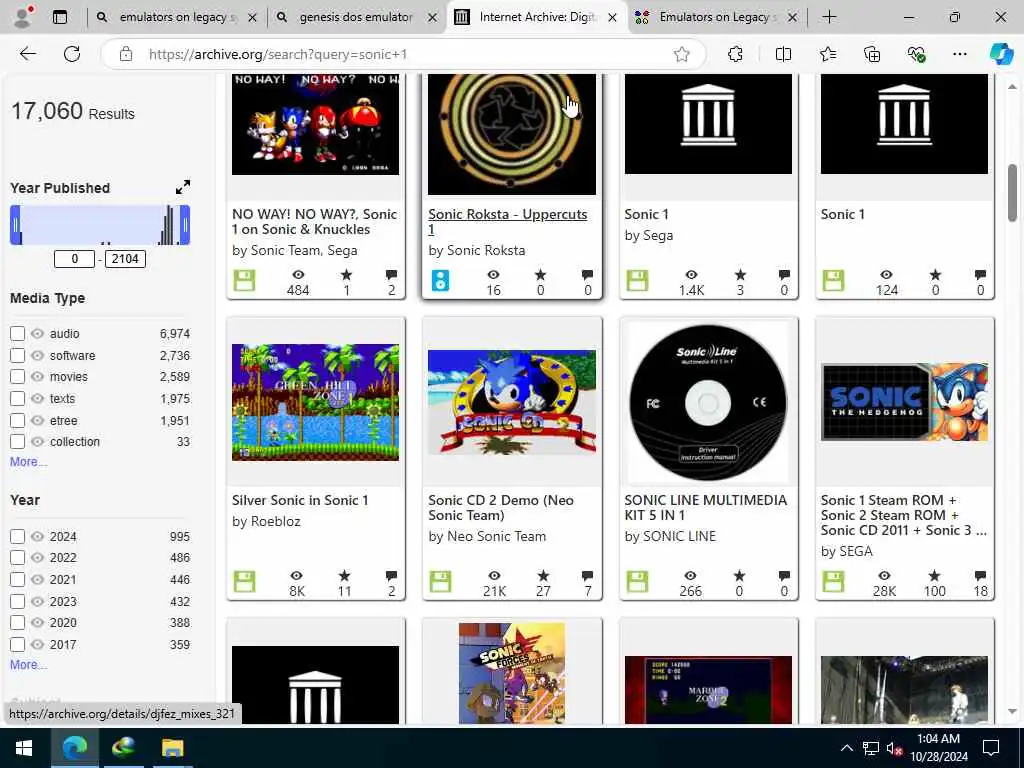Open the Favorites list icon
This screenshot has height=768, width=1024.
tap(827, 54)
